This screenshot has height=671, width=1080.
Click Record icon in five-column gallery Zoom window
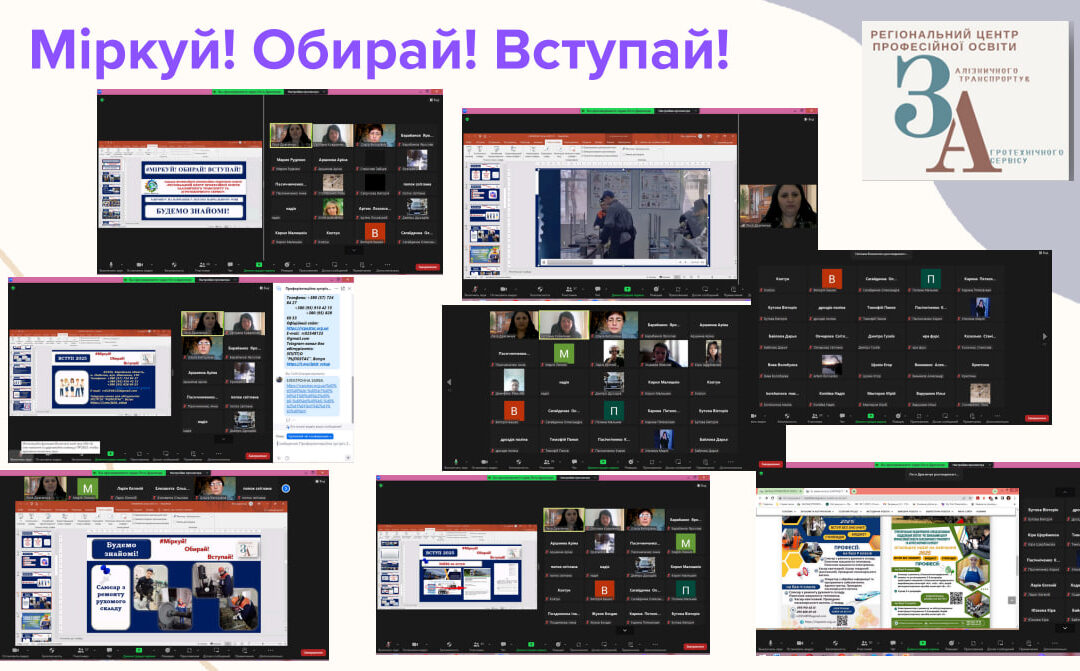click(631, 462)
